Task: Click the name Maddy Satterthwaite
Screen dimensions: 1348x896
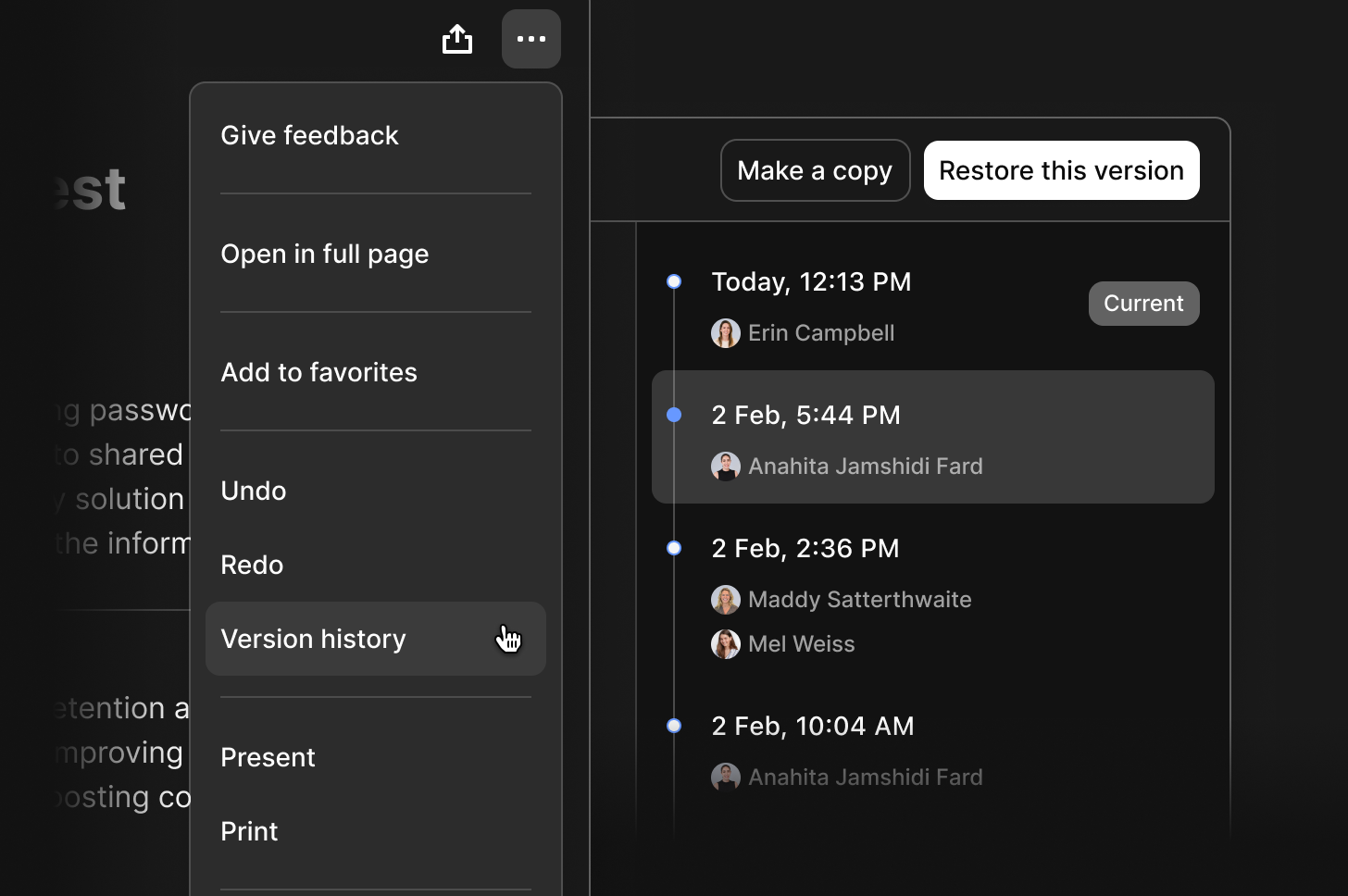Action: tap(860, 600)
